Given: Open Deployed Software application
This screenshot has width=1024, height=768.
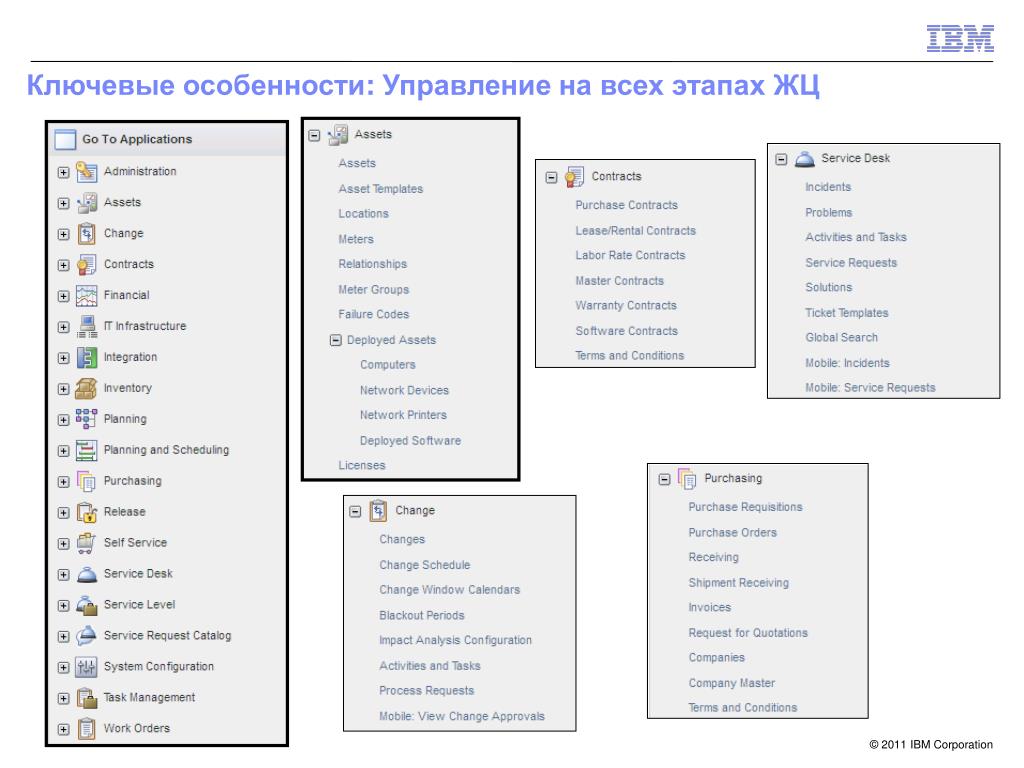Looking at the screenshot, I should tap(410, 441).
